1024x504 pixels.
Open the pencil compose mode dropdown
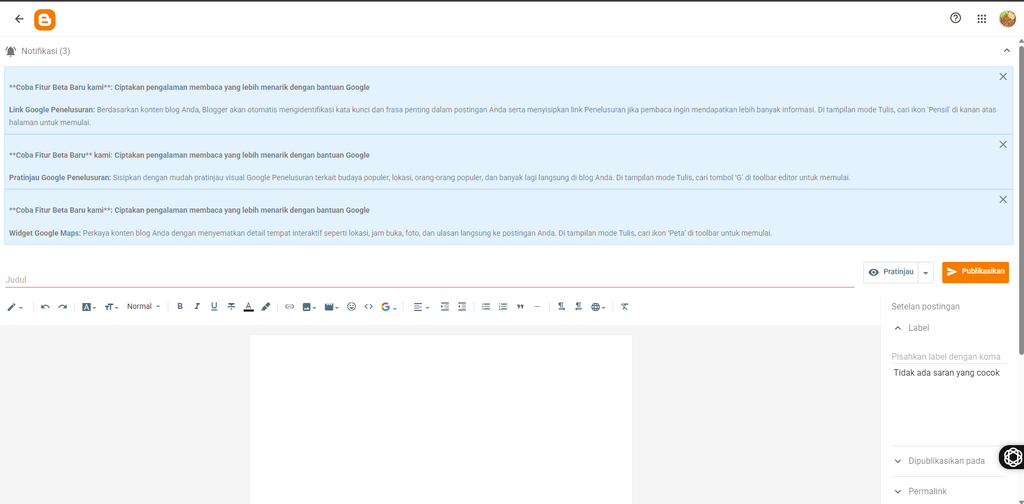pos(15,307)
